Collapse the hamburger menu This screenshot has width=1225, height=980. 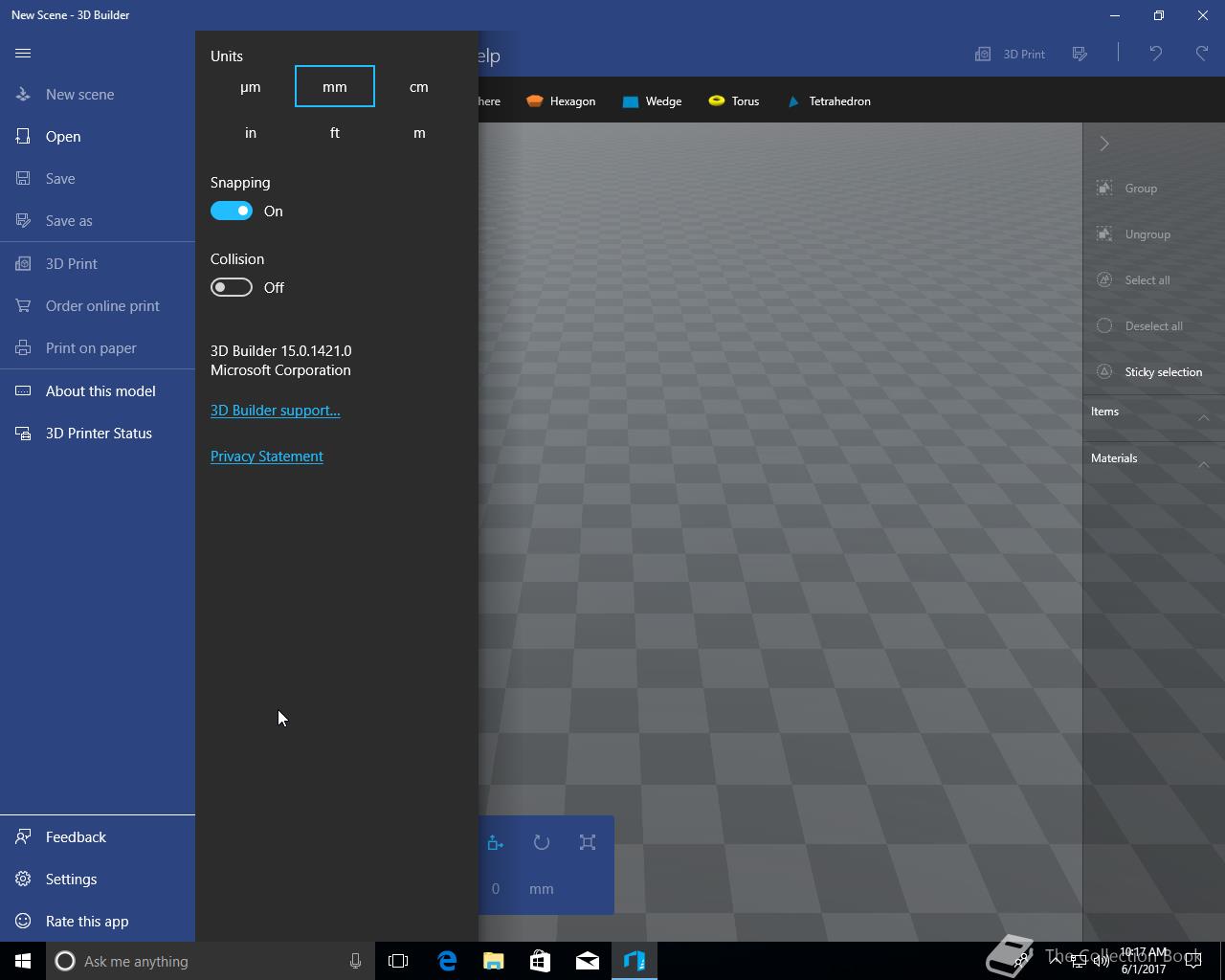[x=23, y=54]
